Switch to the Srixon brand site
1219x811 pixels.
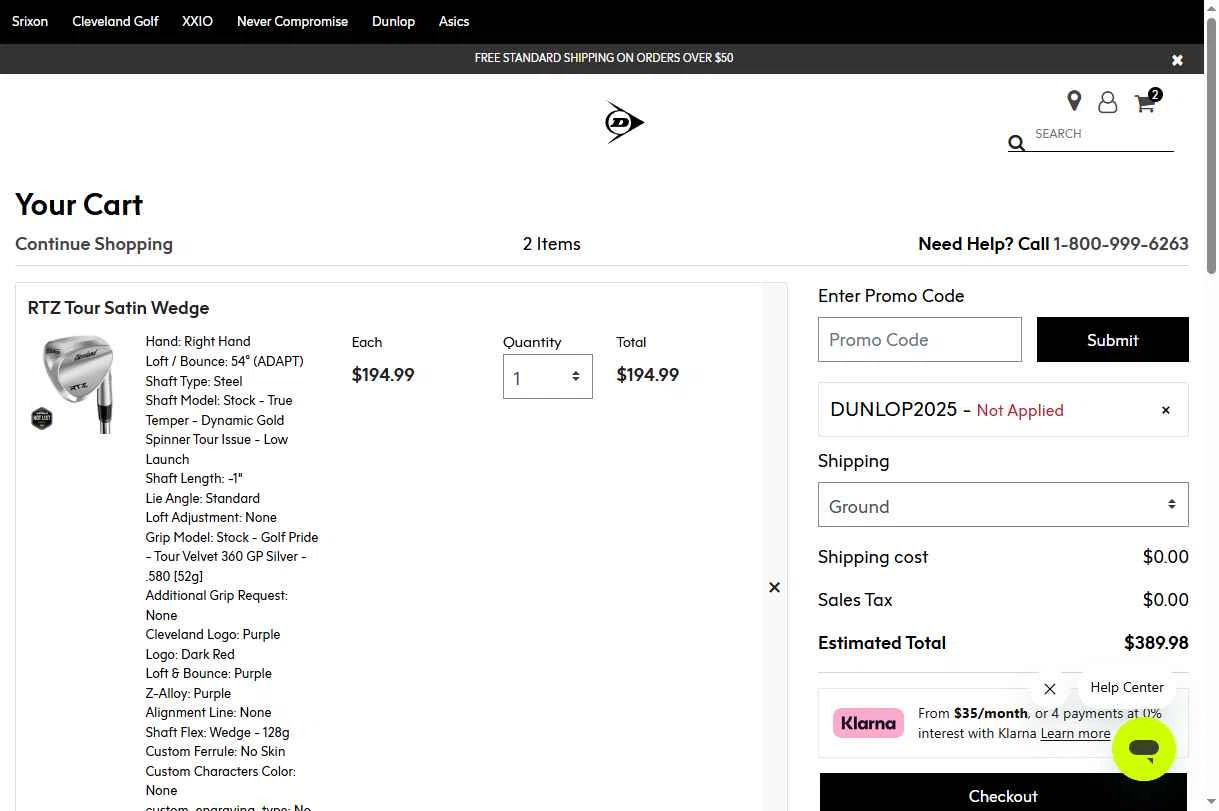coord(30,21)
